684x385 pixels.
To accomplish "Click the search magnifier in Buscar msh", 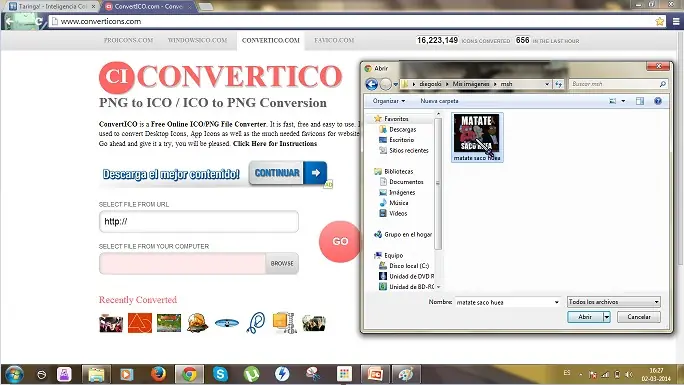I will pyautogui.click(x=663, y=84).
